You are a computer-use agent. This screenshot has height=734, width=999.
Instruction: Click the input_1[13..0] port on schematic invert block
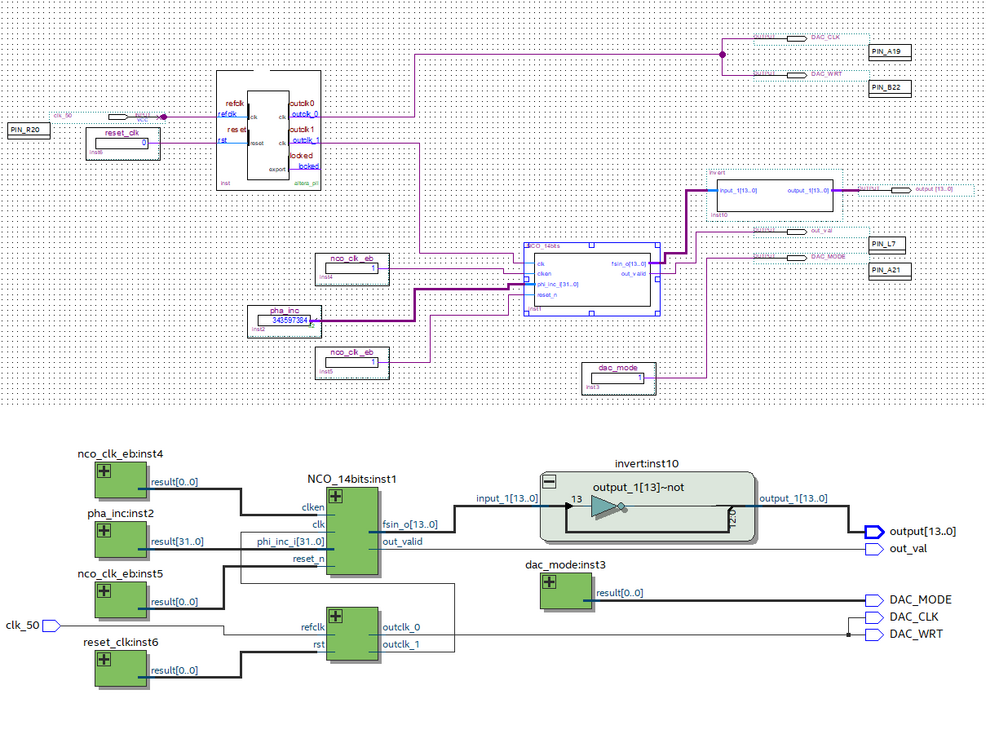click(x=738, y=191)
